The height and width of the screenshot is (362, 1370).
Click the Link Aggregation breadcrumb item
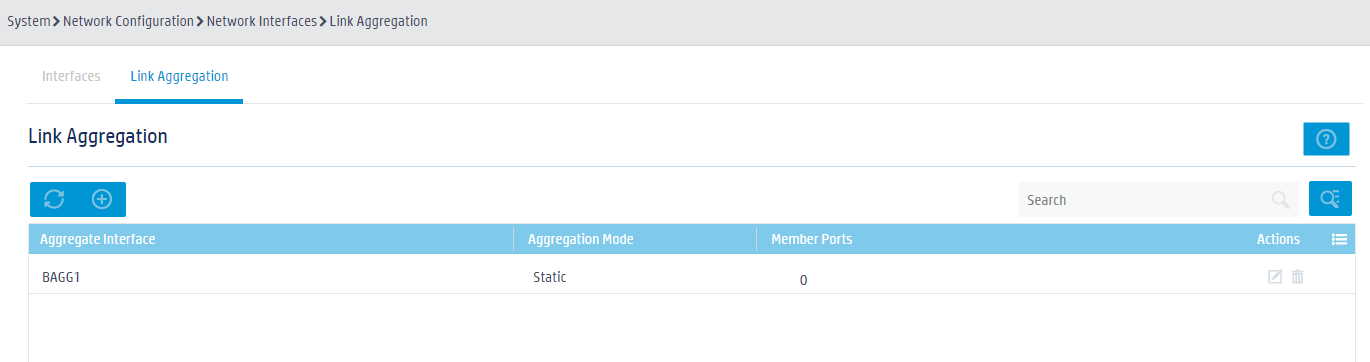tap(379, 21)
